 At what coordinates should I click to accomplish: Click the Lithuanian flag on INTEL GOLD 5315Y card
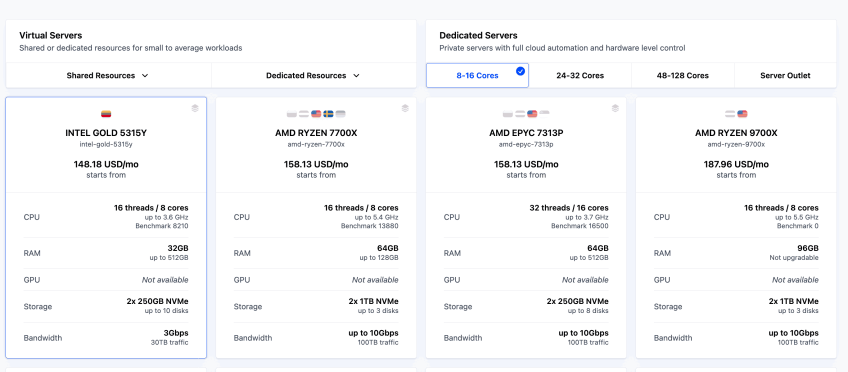[x=106, y=114]
